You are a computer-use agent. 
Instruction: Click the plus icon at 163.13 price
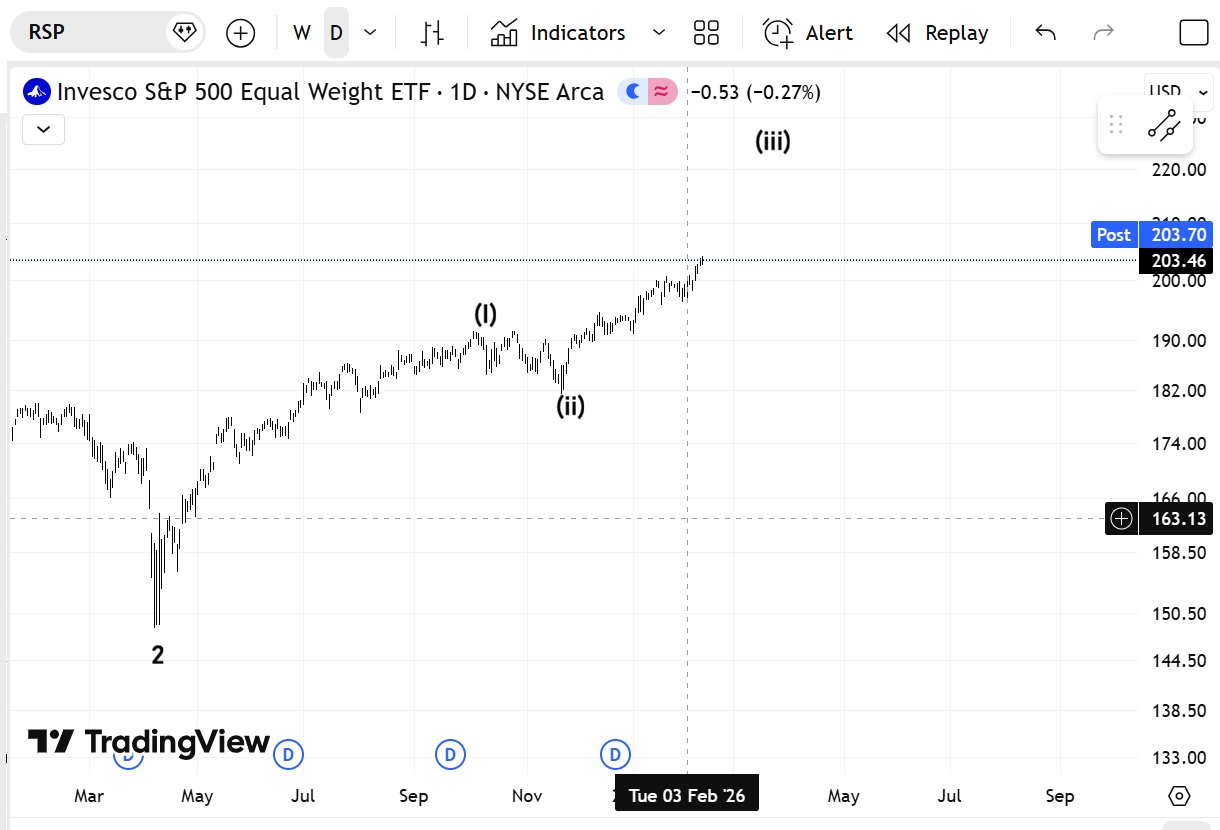tap(1121, 518)
